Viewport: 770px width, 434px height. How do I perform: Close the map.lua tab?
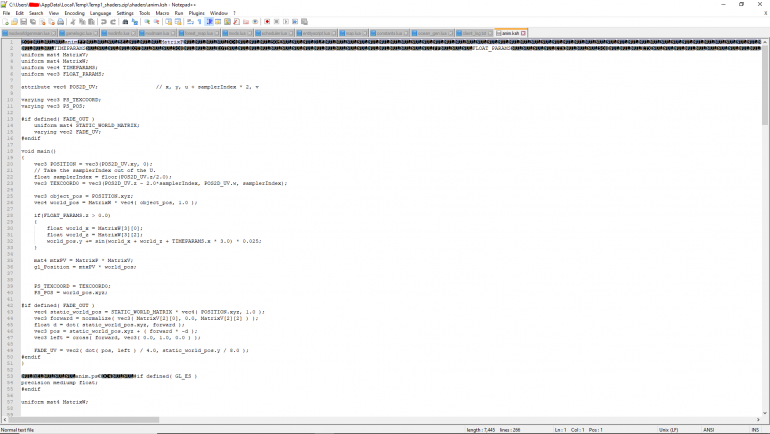pos(365,33)
